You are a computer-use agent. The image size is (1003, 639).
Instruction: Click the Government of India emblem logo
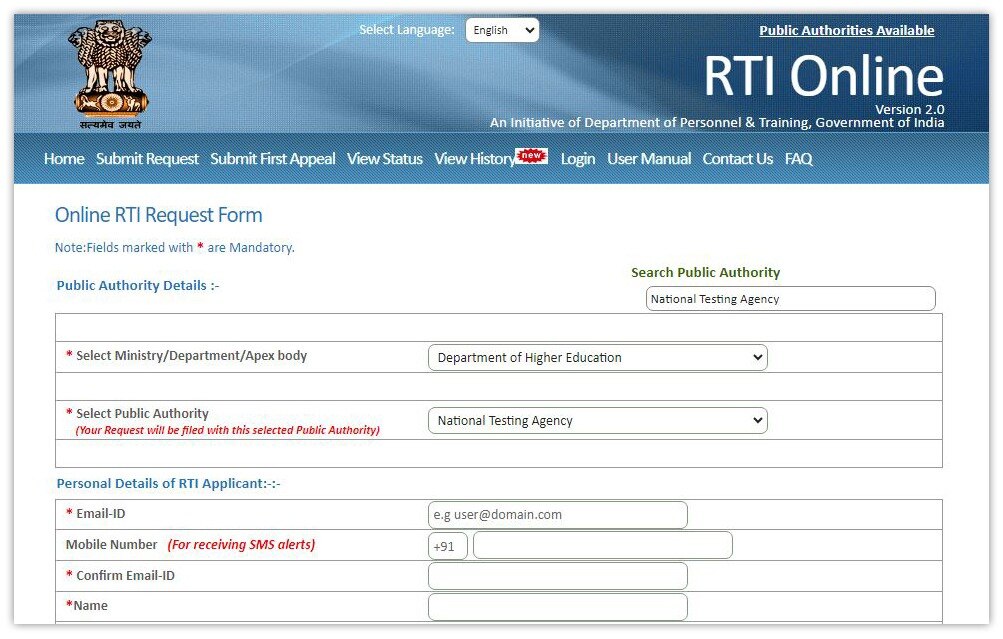[110, 74]
